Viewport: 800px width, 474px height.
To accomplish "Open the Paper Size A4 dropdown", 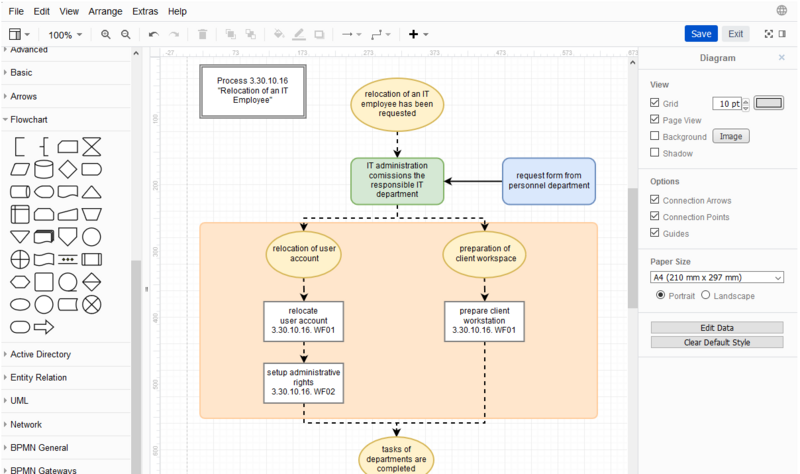I will [x=717, y=277].
